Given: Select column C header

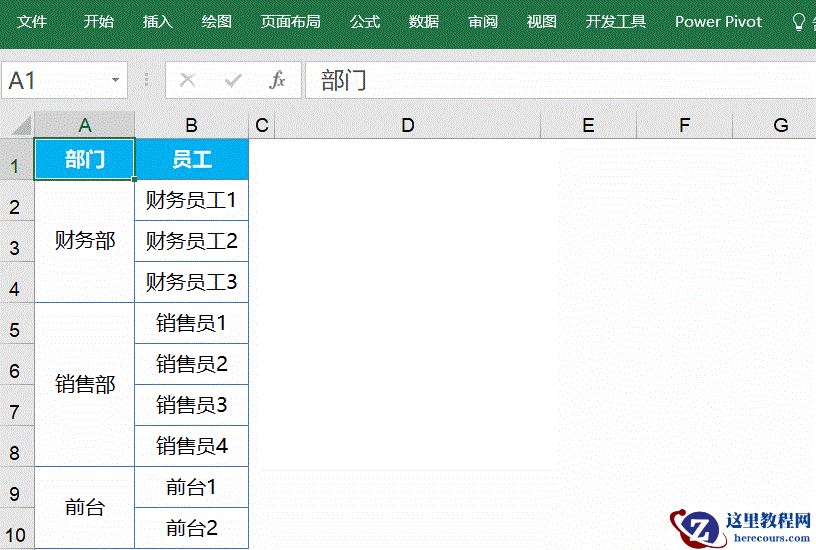Looking at the screenshot, I should point(262,125).
